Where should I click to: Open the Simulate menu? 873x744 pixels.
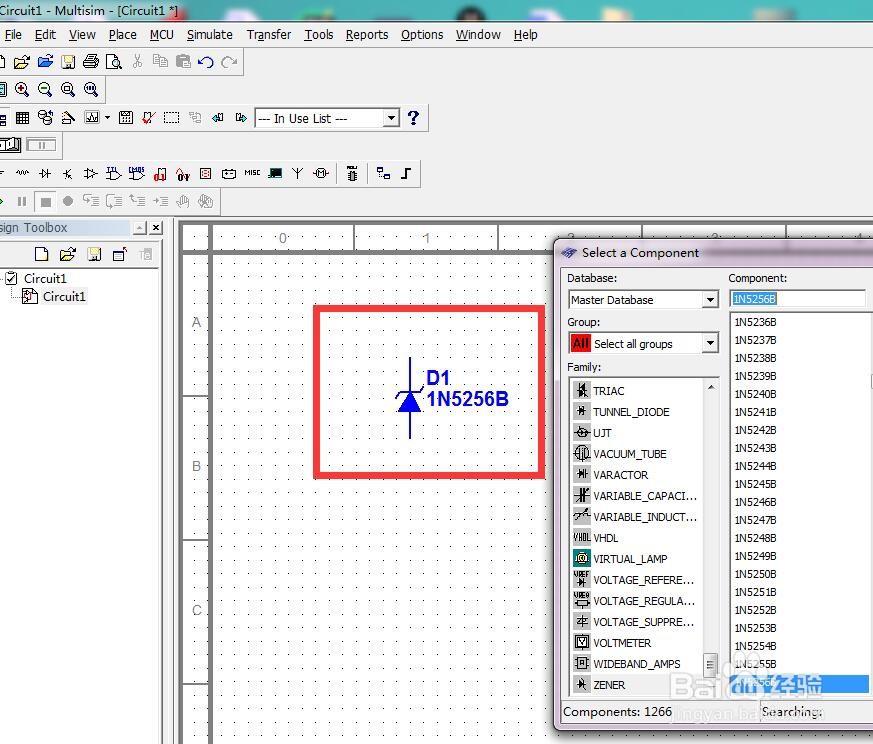pyautogui.click(x=209, y=35)
